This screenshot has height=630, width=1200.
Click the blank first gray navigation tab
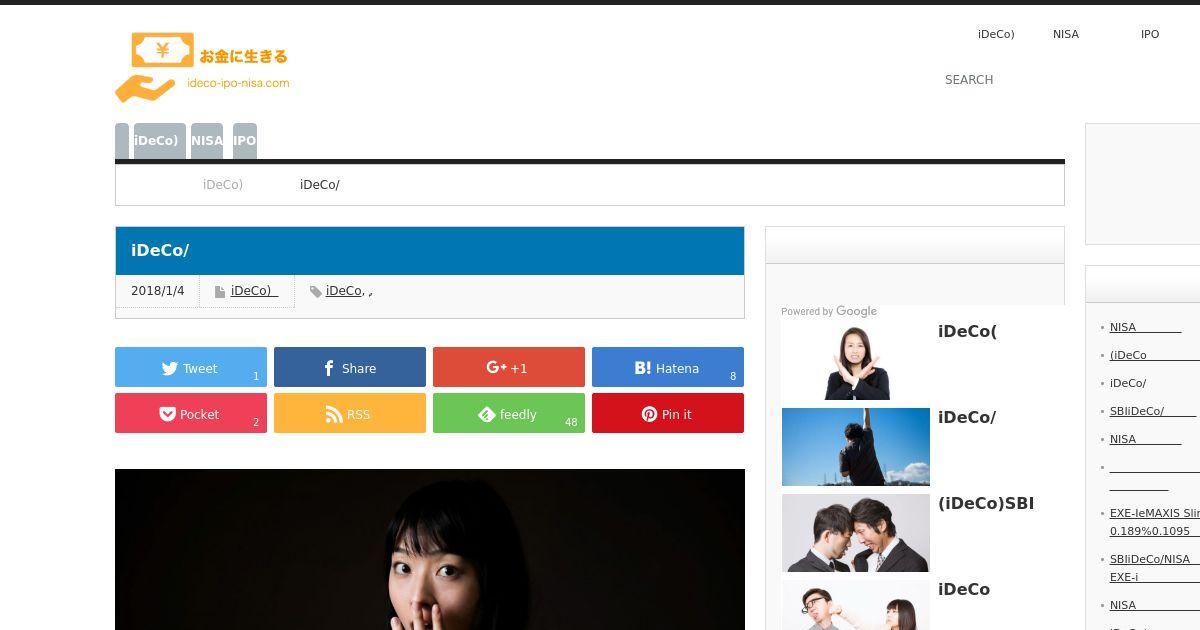tap(122, 141)
